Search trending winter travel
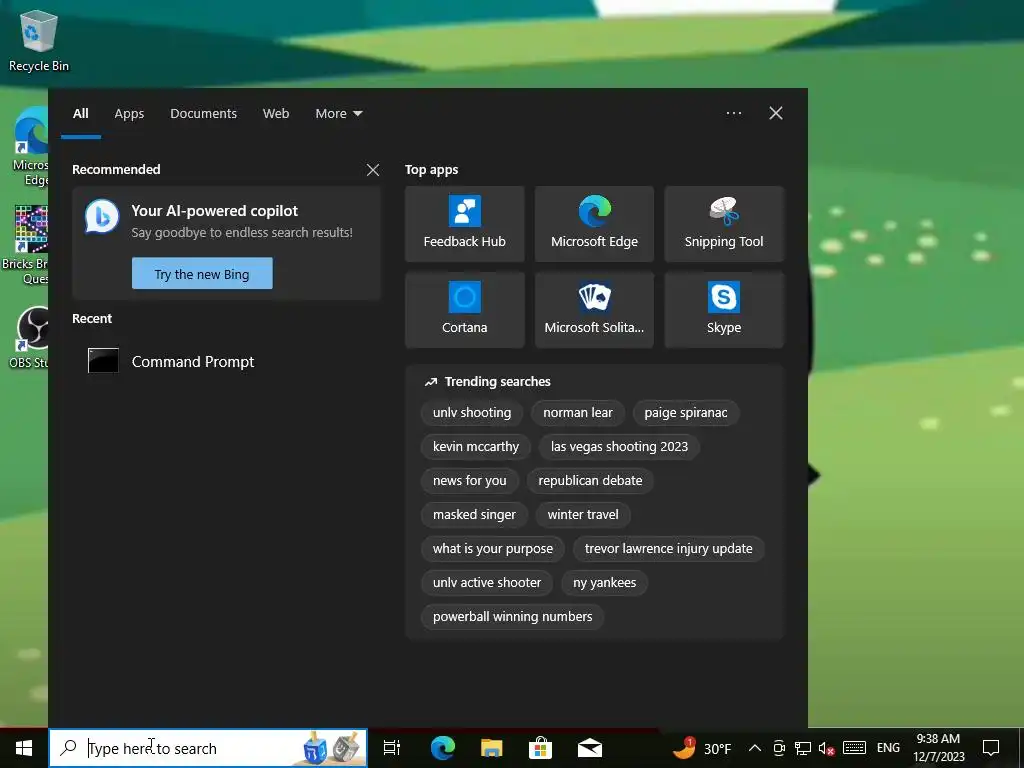The image size is (1024, 768). [x=583, y=515]
